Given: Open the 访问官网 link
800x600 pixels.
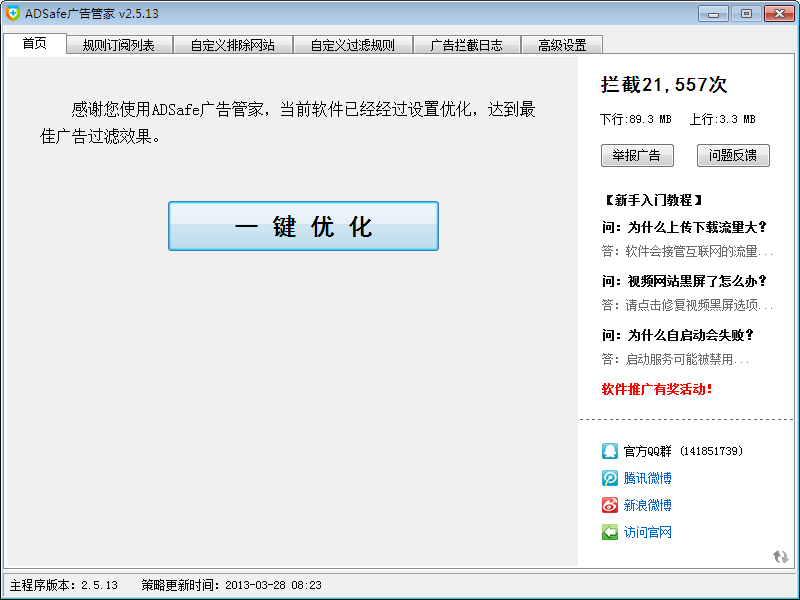Looking at the screenshot, I should [647, 532].
